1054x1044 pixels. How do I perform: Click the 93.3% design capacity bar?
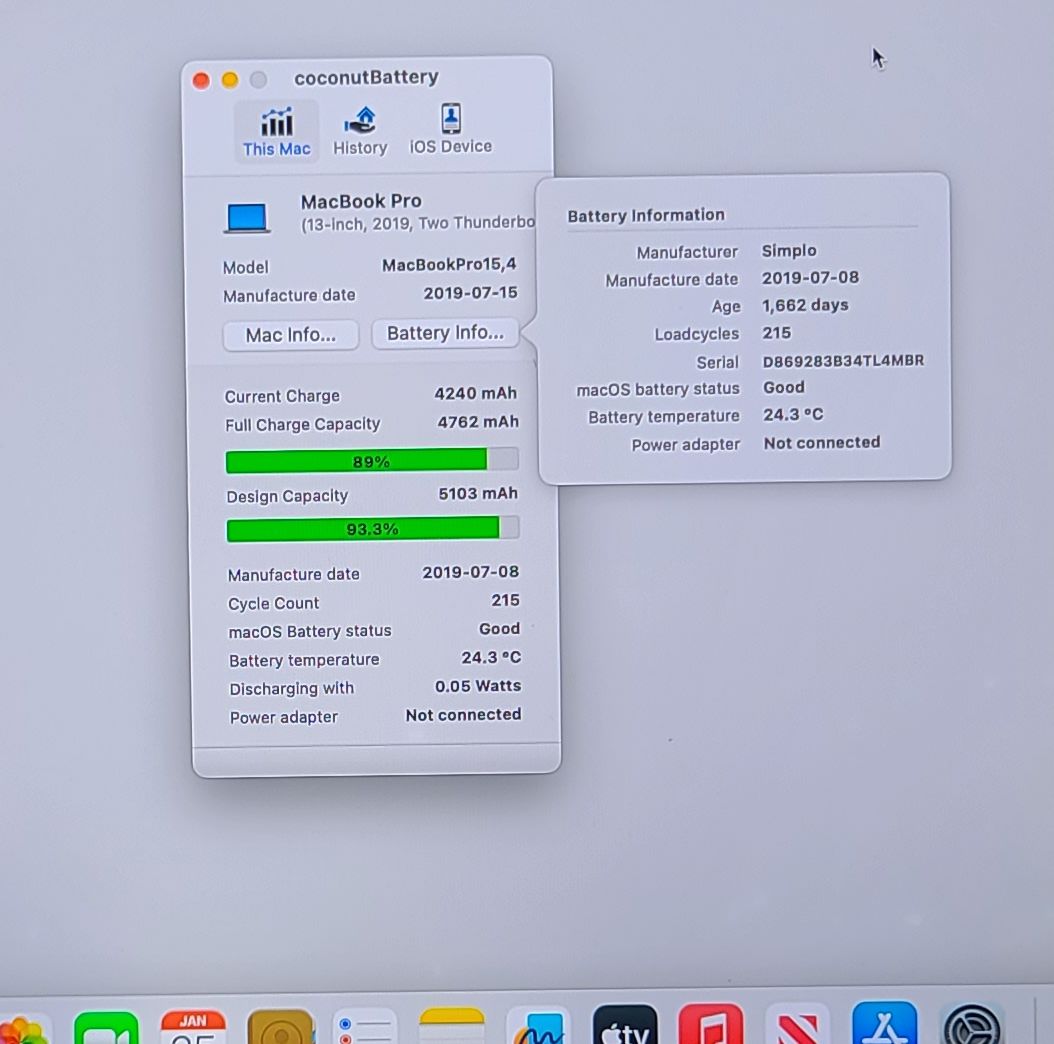tap(372, 529)
